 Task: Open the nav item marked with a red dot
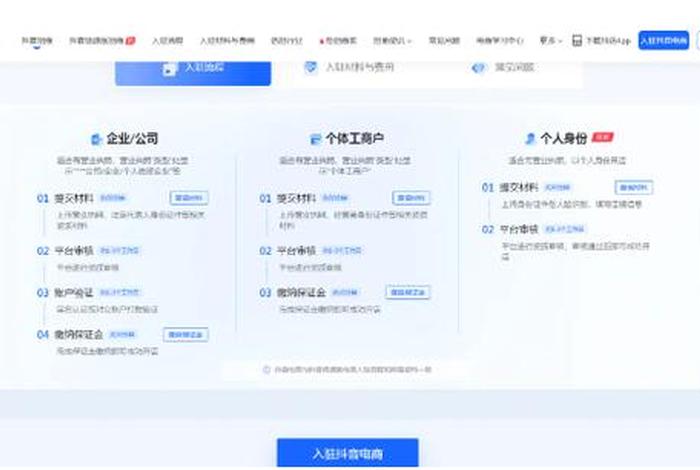pos(338,41)
